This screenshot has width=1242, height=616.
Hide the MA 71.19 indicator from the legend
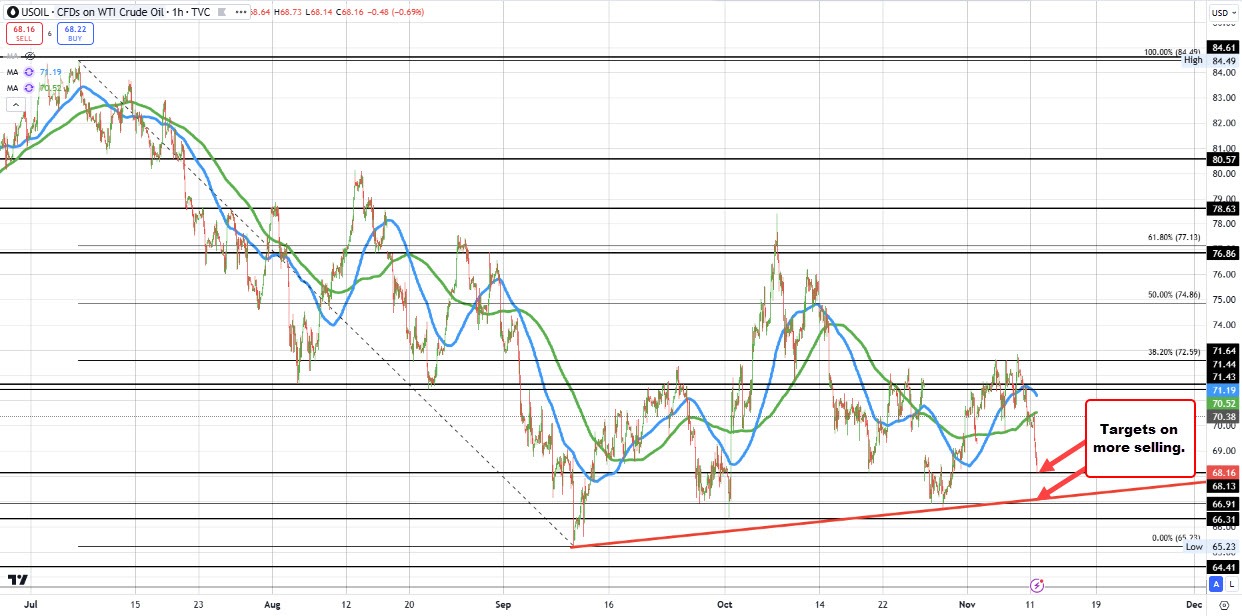(x=50, y=72)
